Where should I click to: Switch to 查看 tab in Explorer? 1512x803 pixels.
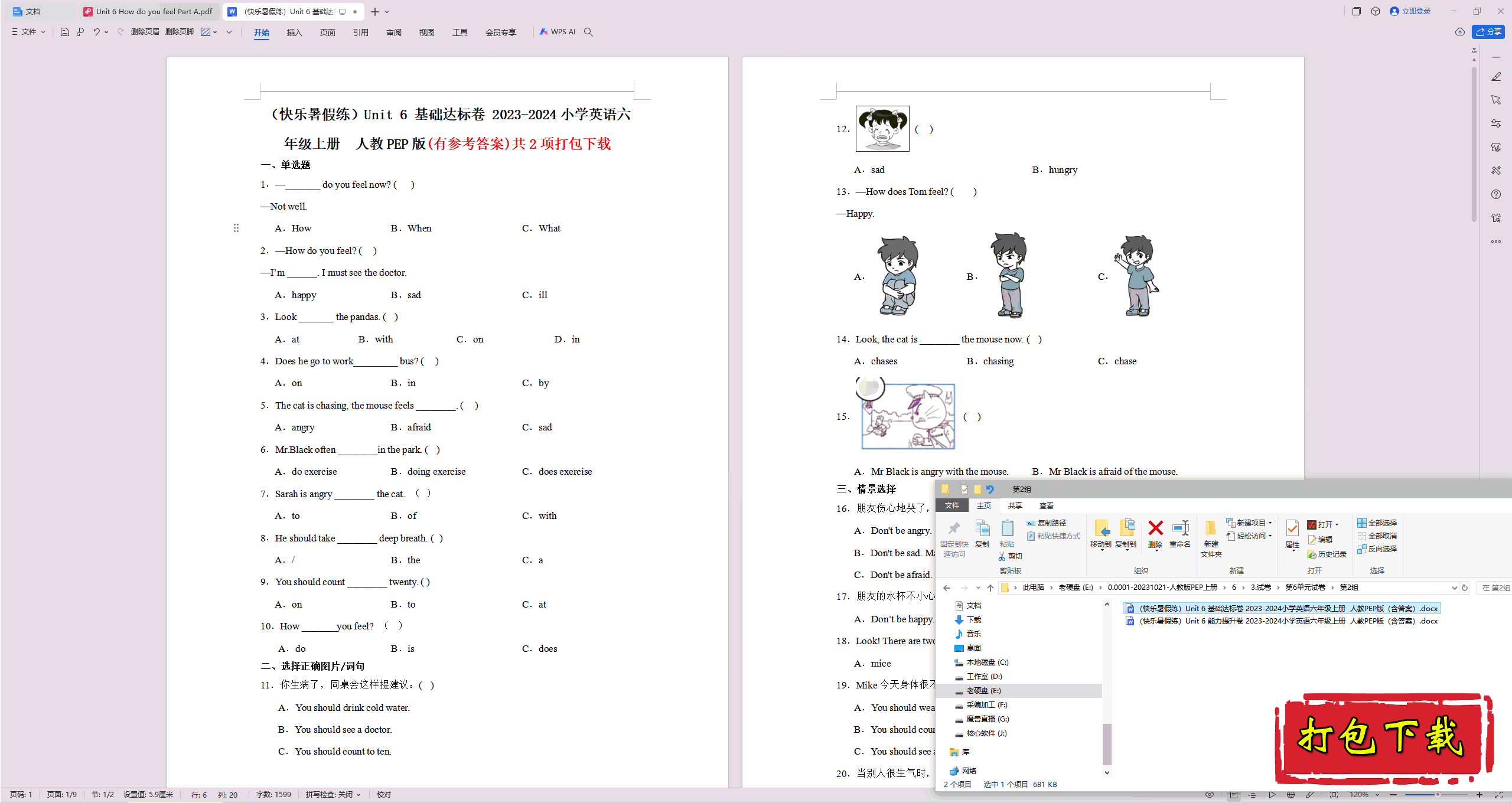pyautogui.click(x=1046, y=506)
